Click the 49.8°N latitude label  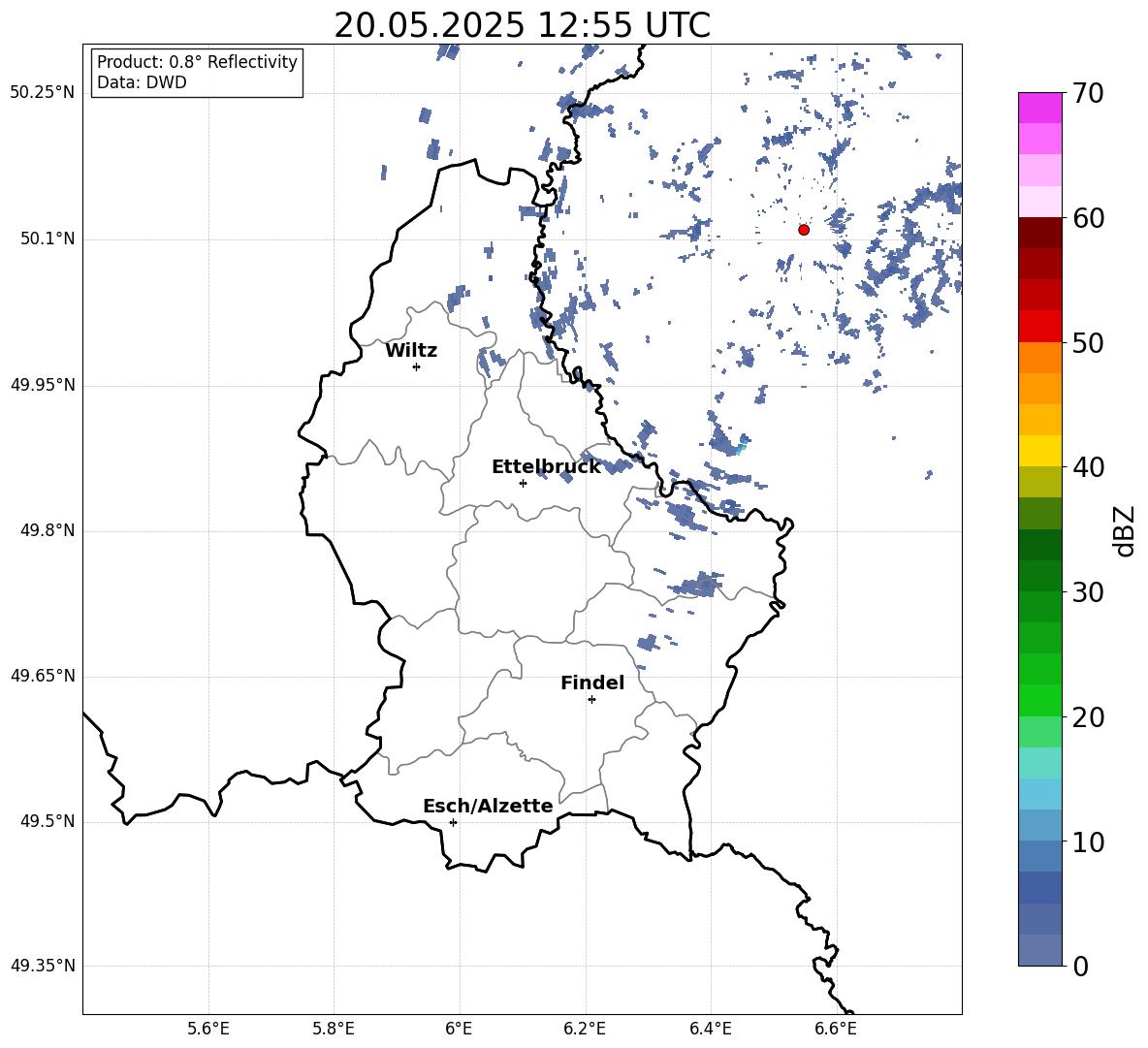[48, 530]
